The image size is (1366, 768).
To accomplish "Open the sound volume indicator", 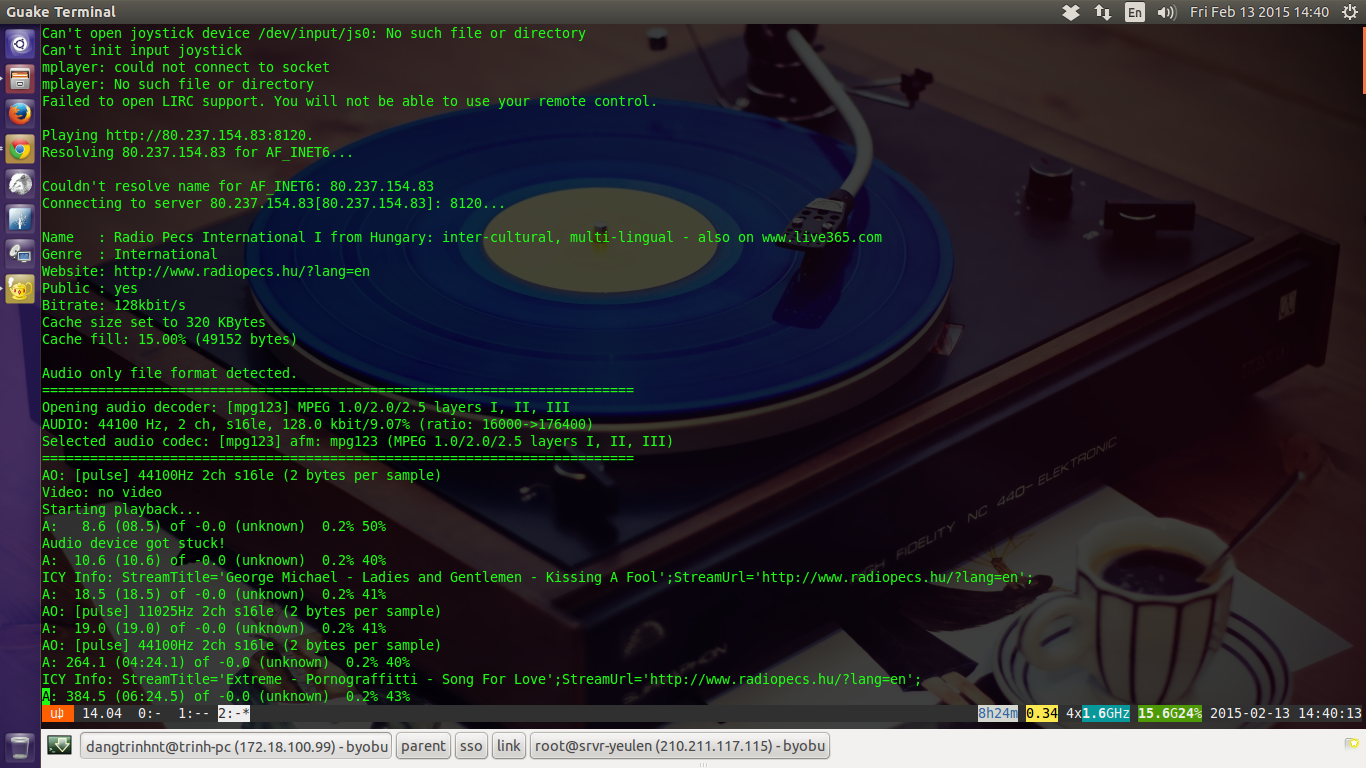I will click(x=1166, y=12).
